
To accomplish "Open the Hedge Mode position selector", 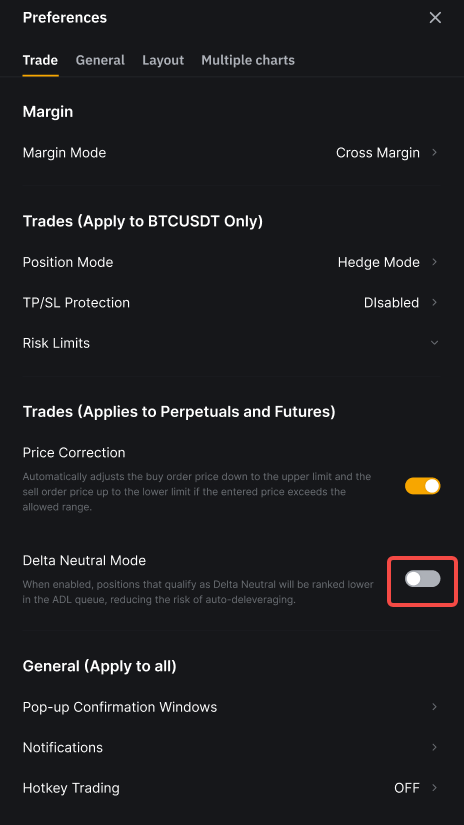I will coord(378,262).
